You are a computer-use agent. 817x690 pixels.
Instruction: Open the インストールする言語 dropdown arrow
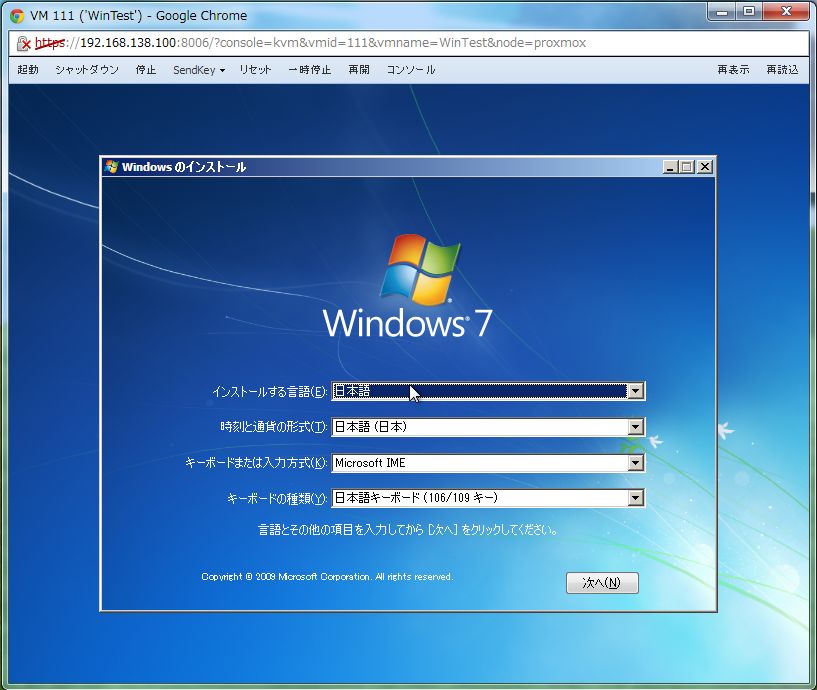coord(636,391)
